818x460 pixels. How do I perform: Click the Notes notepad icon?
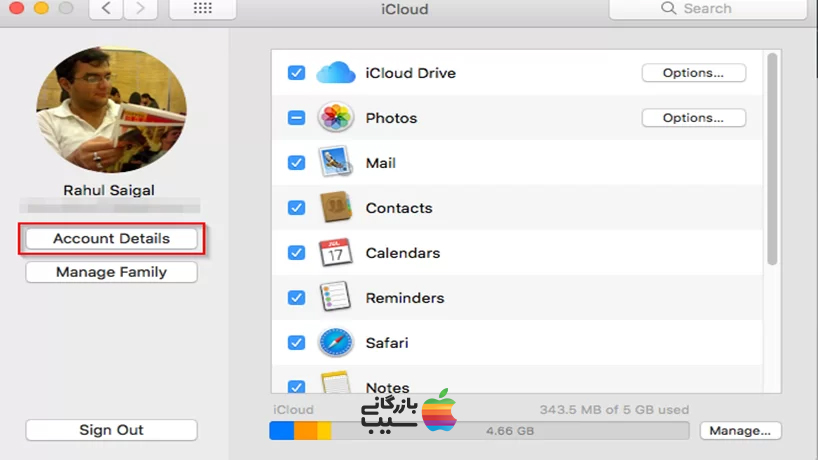coord(335,382)
